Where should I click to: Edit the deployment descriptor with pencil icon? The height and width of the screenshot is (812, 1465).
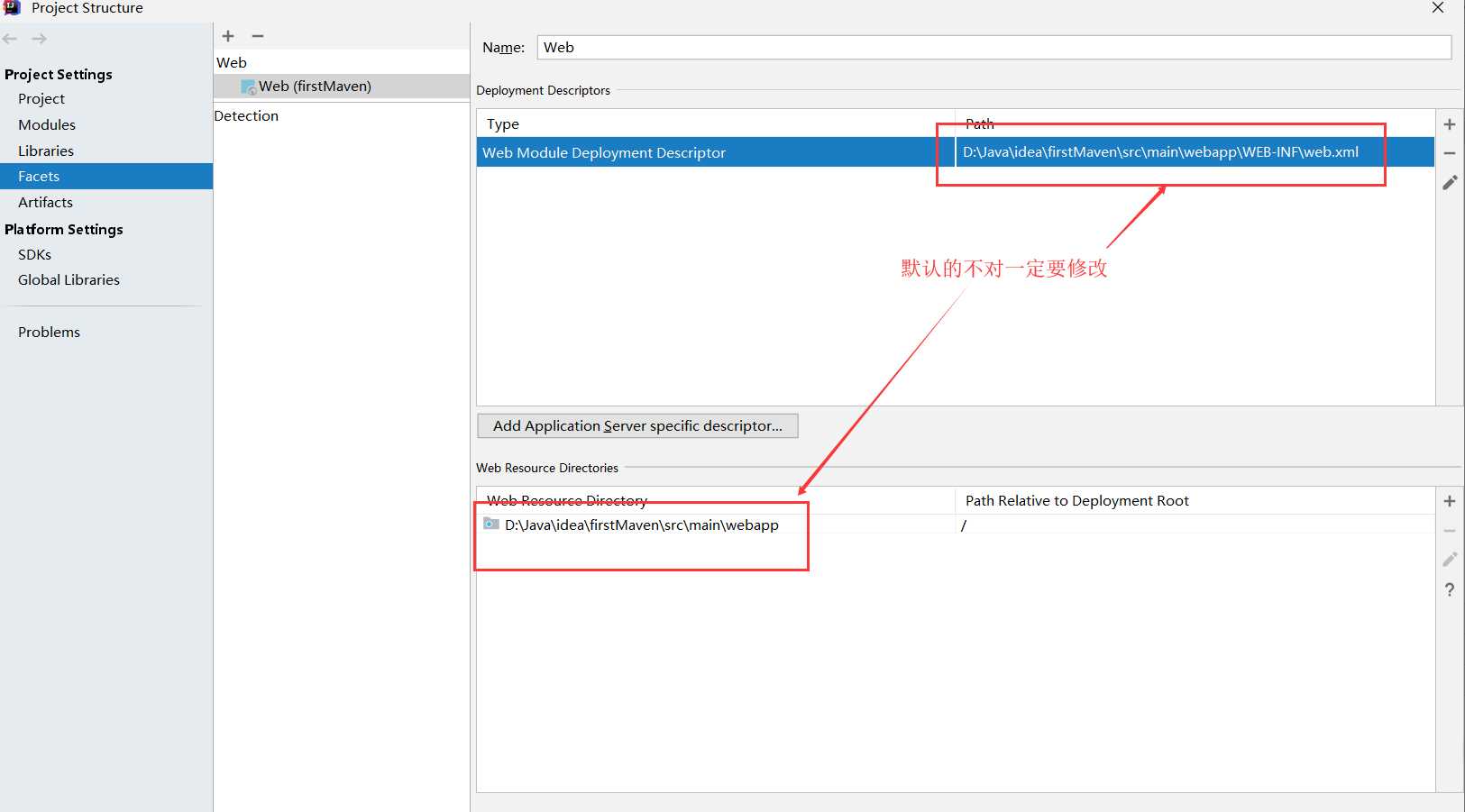pyautogui.click(x=1450, y=183)
